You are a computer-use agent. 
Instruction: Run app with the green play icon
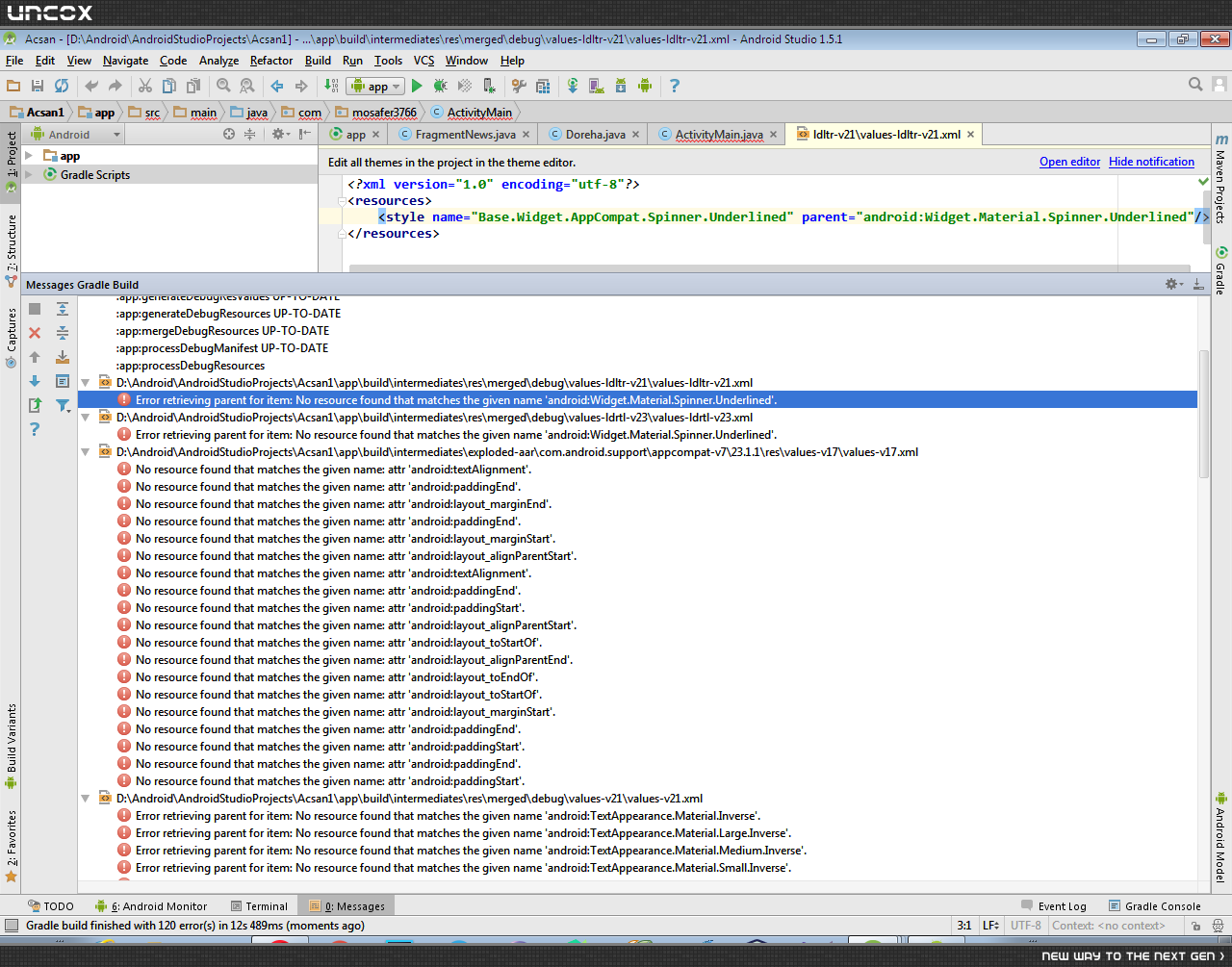(x=417, y=86)
